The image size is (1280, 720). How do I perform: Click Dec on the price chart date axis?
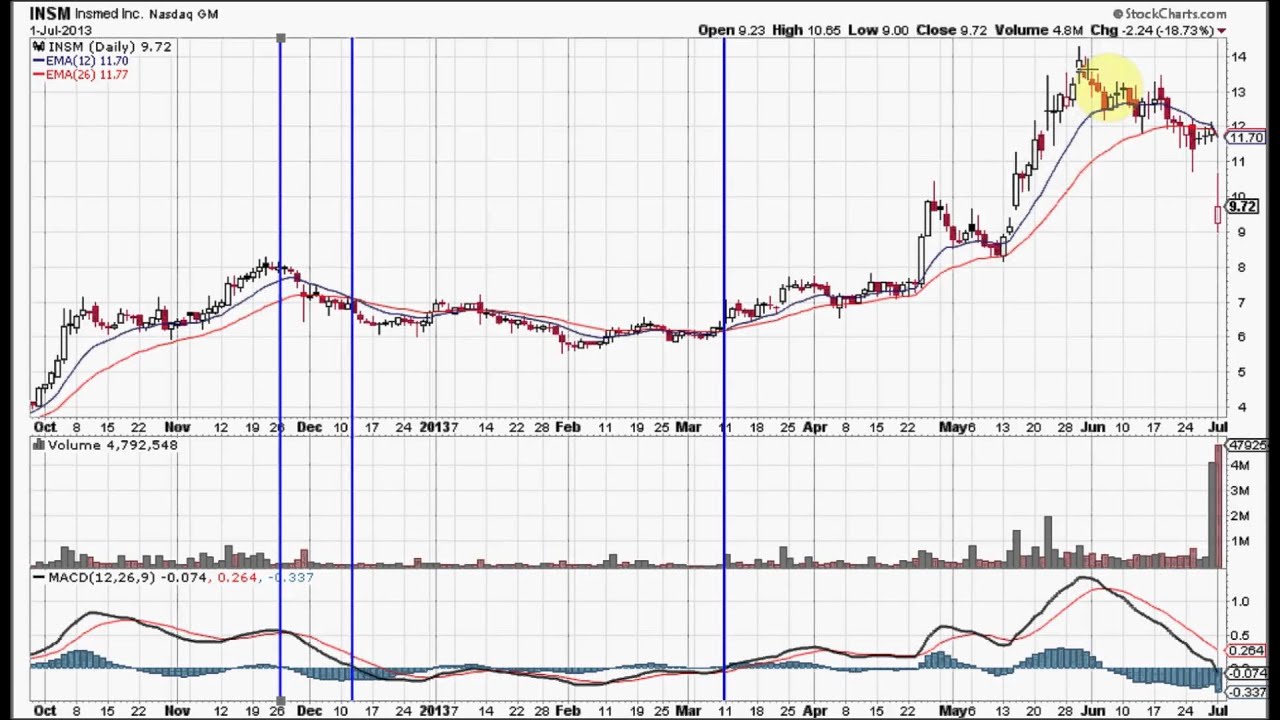point(309,427)
